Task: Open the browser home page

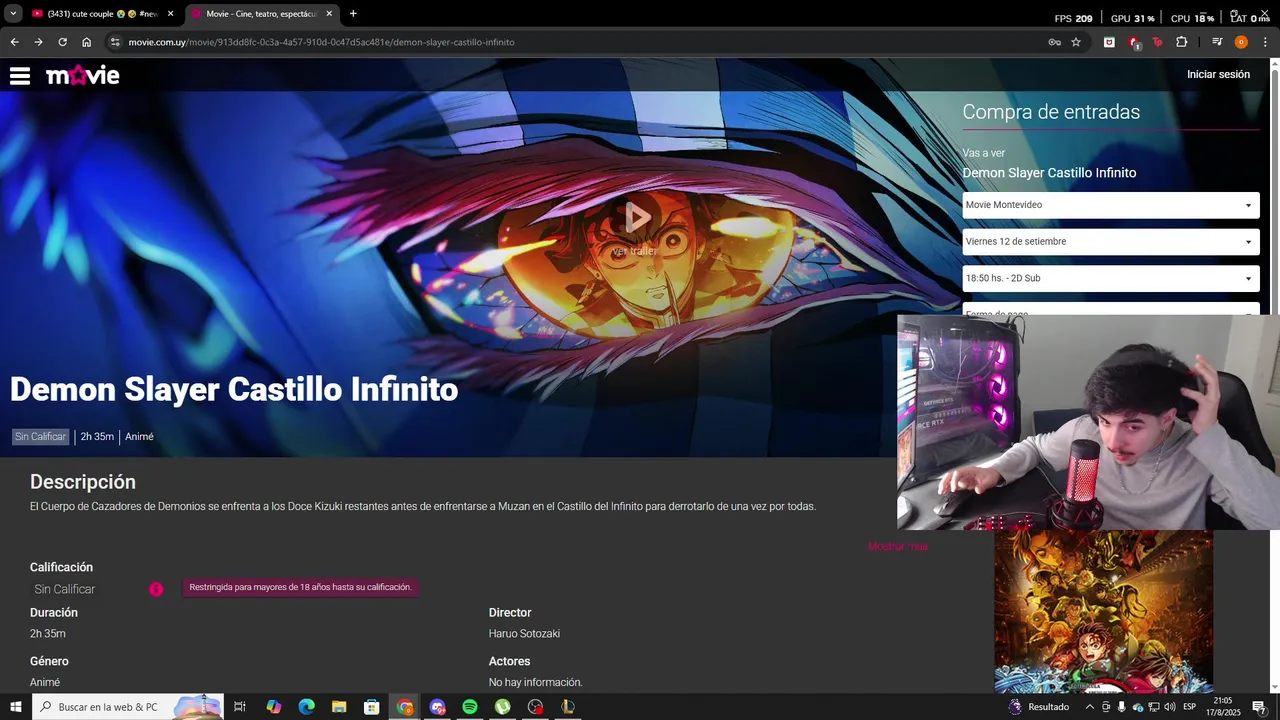Action: 87,42
